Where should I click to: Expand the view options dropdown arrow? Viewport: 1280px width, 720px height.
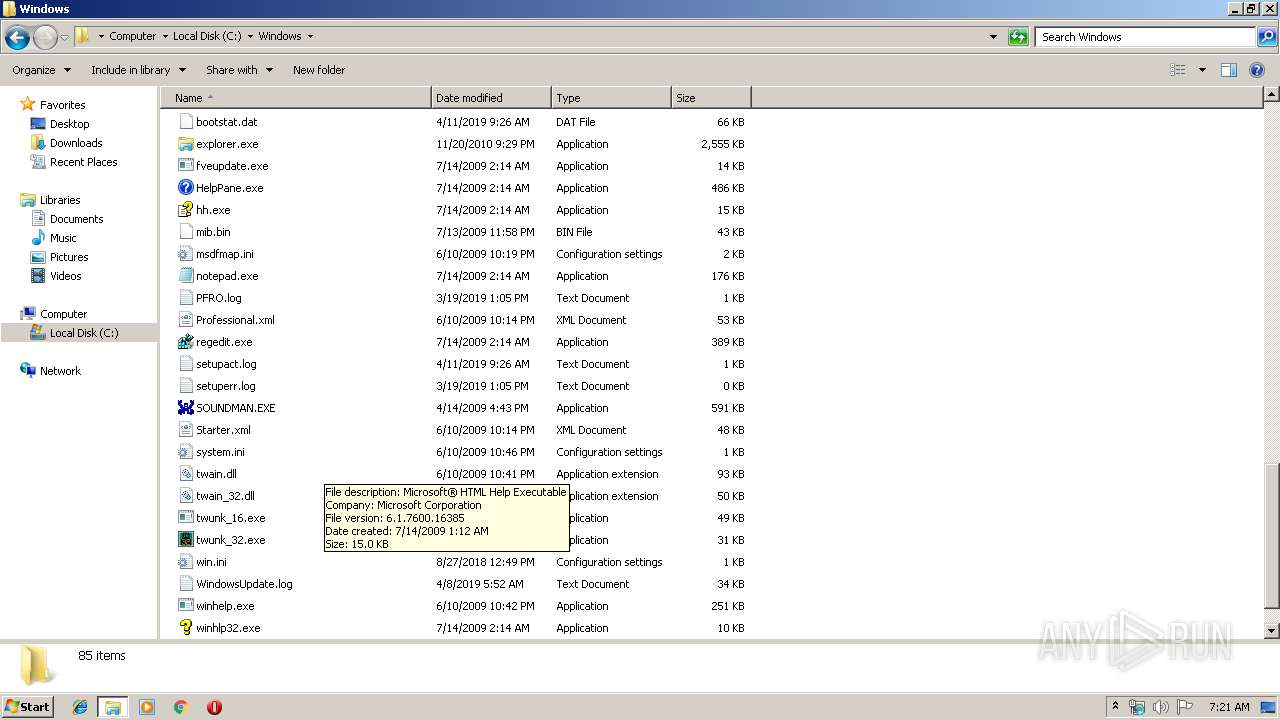(1202, 70)
